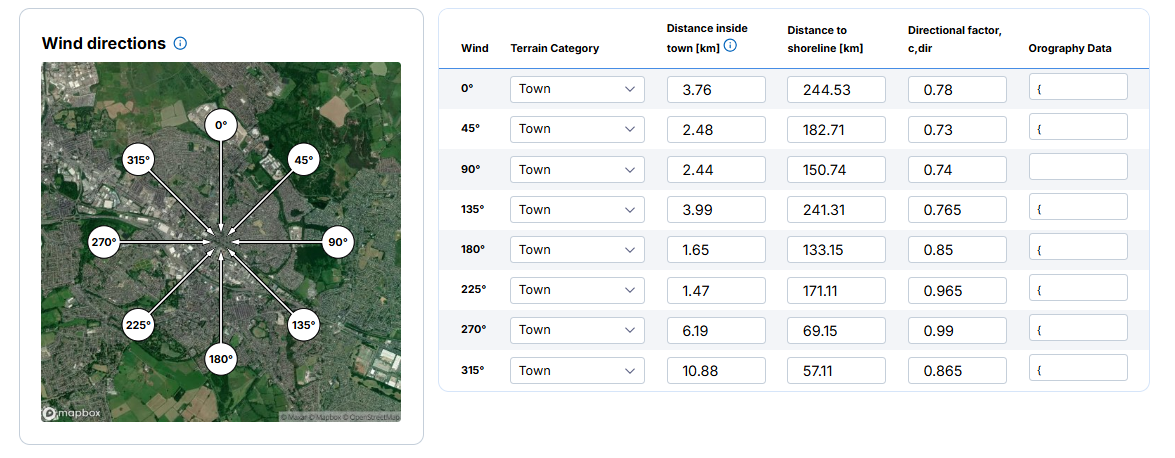Select the 135° marker on map
The width and height of the screenshot is (1175, 458).
point(303,325)
